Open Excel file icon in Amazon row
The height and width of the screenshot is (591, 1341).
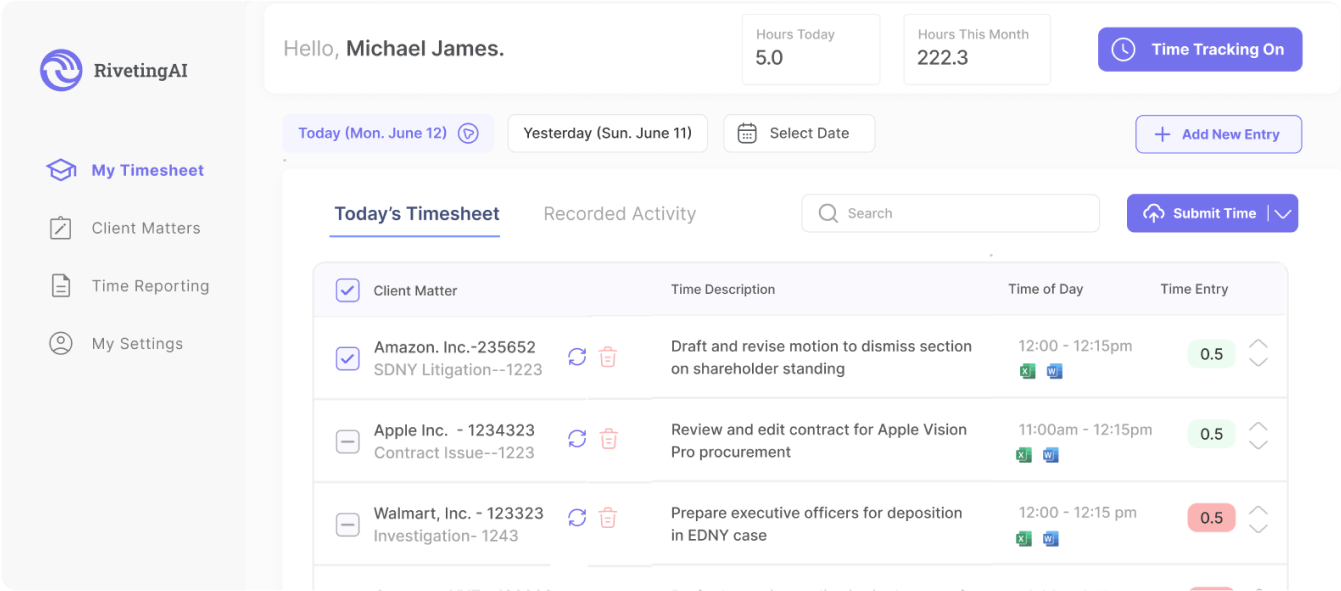pyautogui.click(x=1025, y=372)
